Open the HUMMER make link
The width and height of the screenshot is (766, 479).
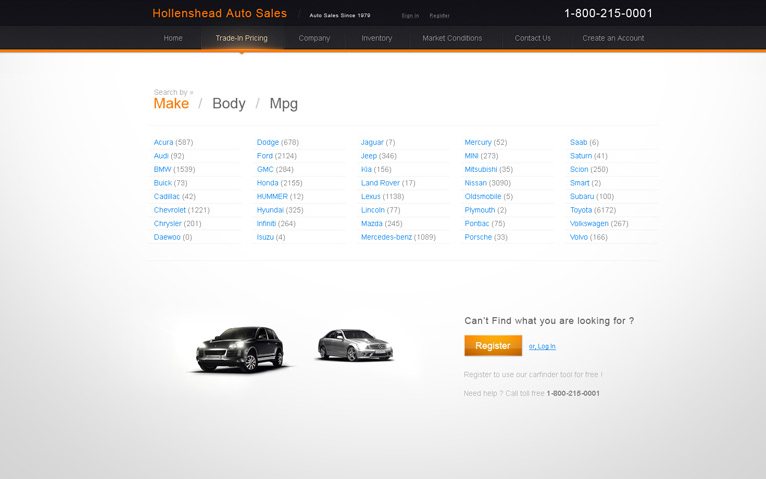pos(272,196)
